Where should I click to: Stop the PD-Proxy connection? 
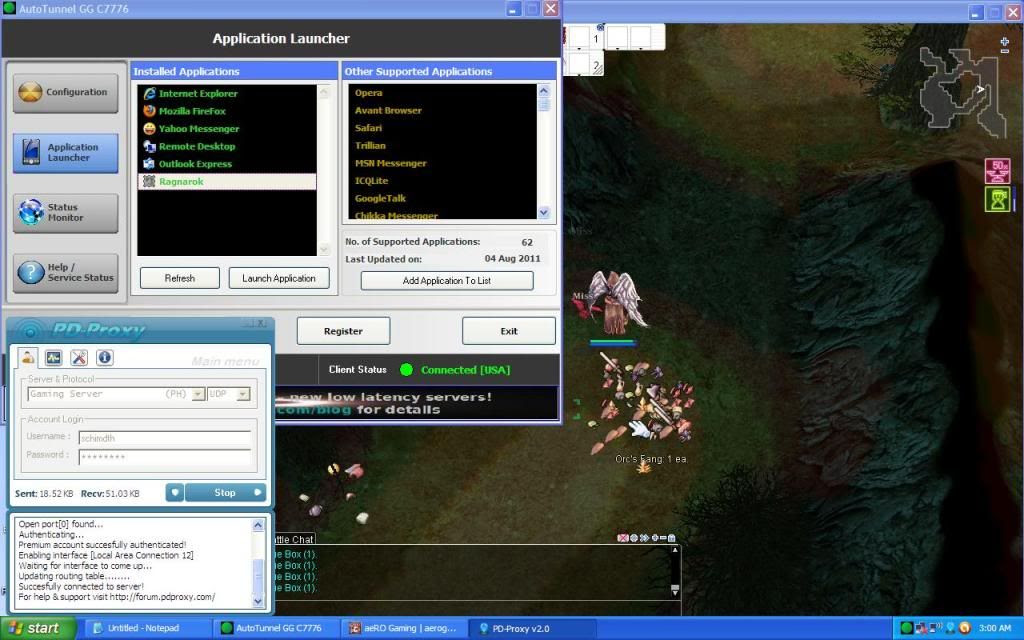225,492
